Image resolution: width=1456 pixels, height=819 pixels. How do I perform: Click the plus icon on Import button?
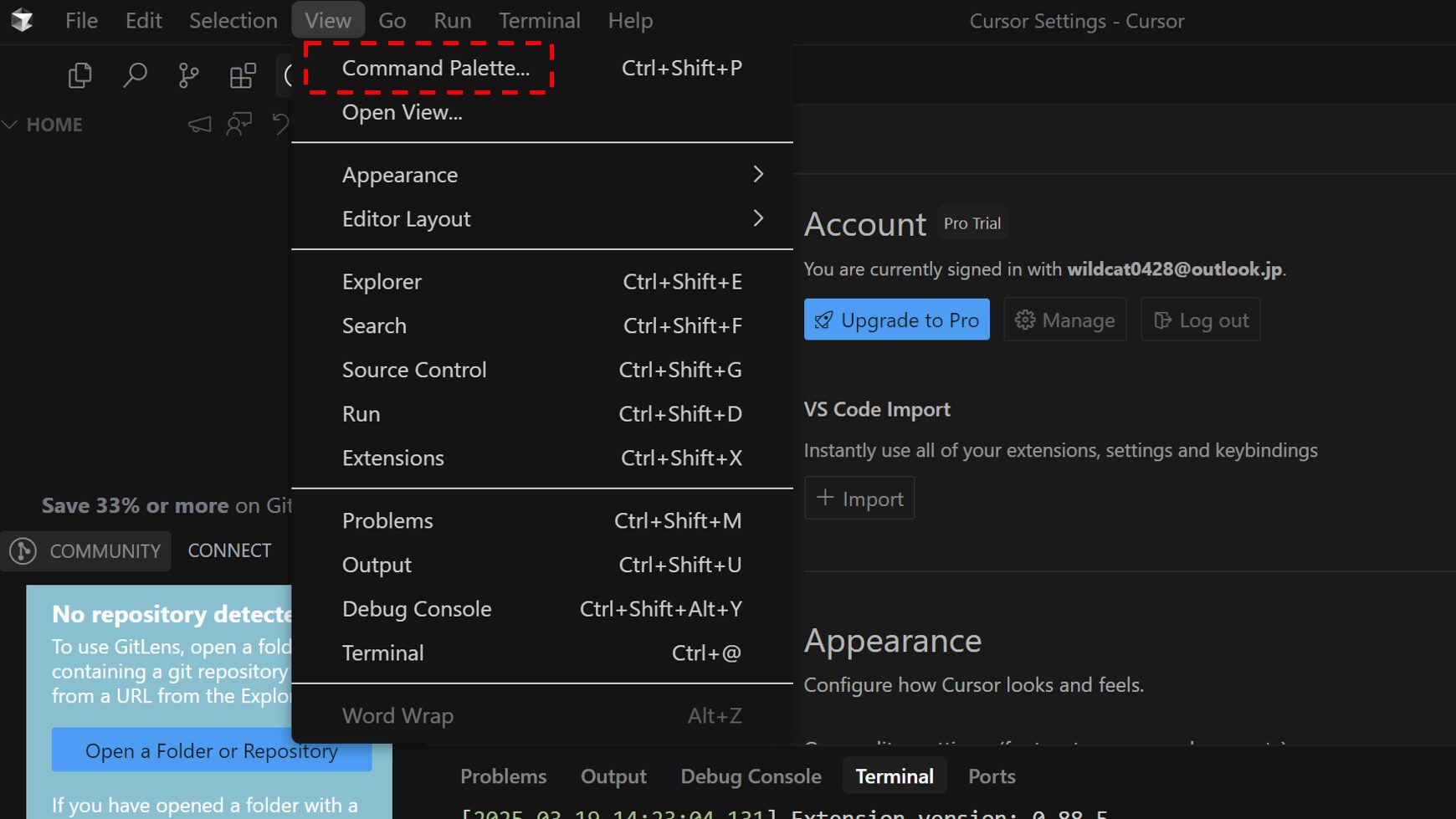pyautogui.click(x=825, y=498)
